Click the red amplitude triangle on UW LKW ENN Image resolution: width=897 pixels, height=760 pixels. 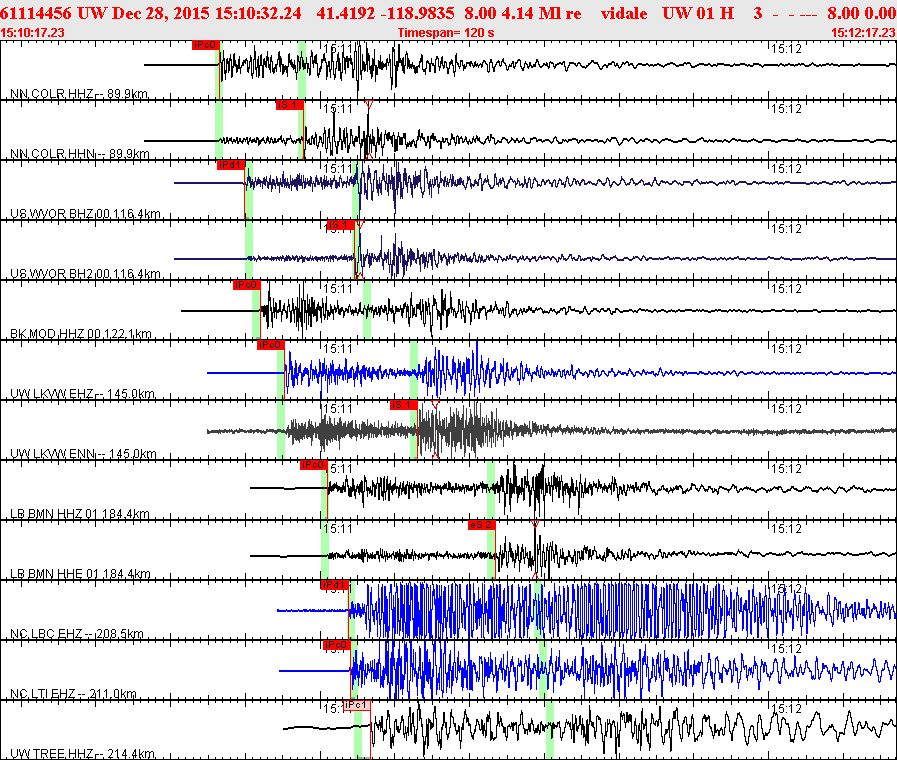coord(435,404)
